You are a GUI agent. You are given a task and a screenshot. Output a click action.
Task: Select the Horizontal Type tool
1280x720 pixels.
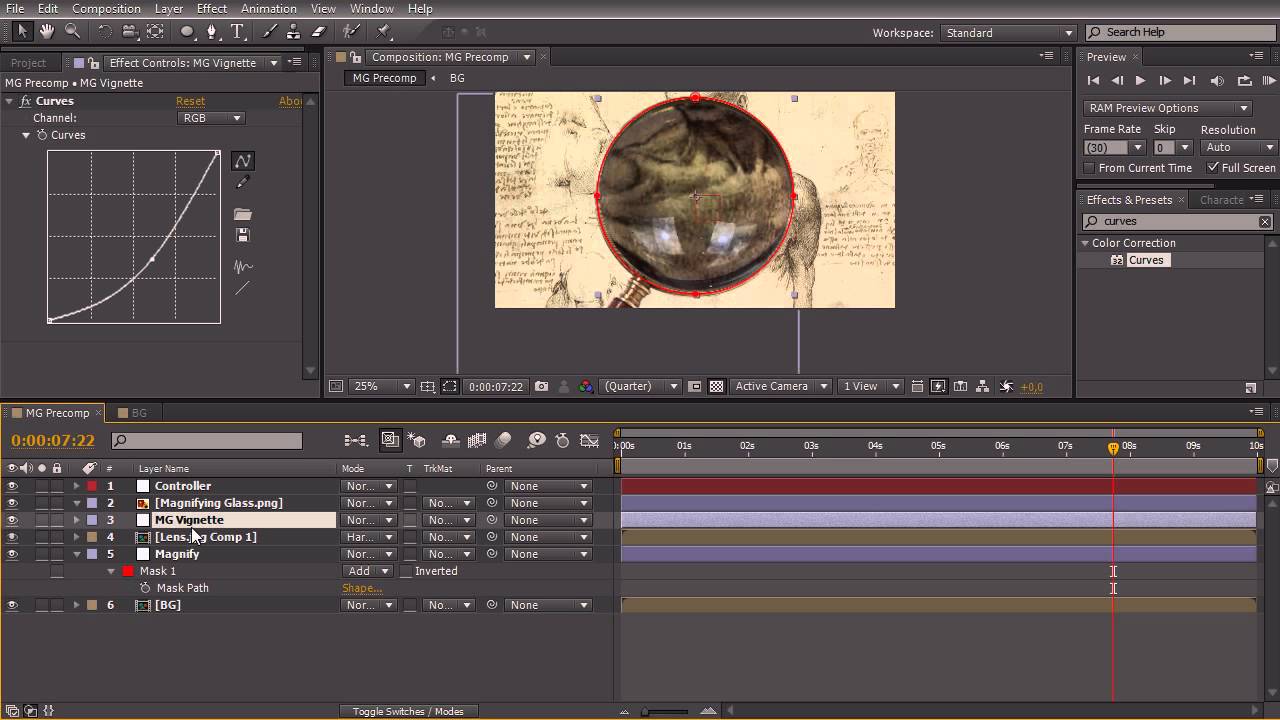237,32
